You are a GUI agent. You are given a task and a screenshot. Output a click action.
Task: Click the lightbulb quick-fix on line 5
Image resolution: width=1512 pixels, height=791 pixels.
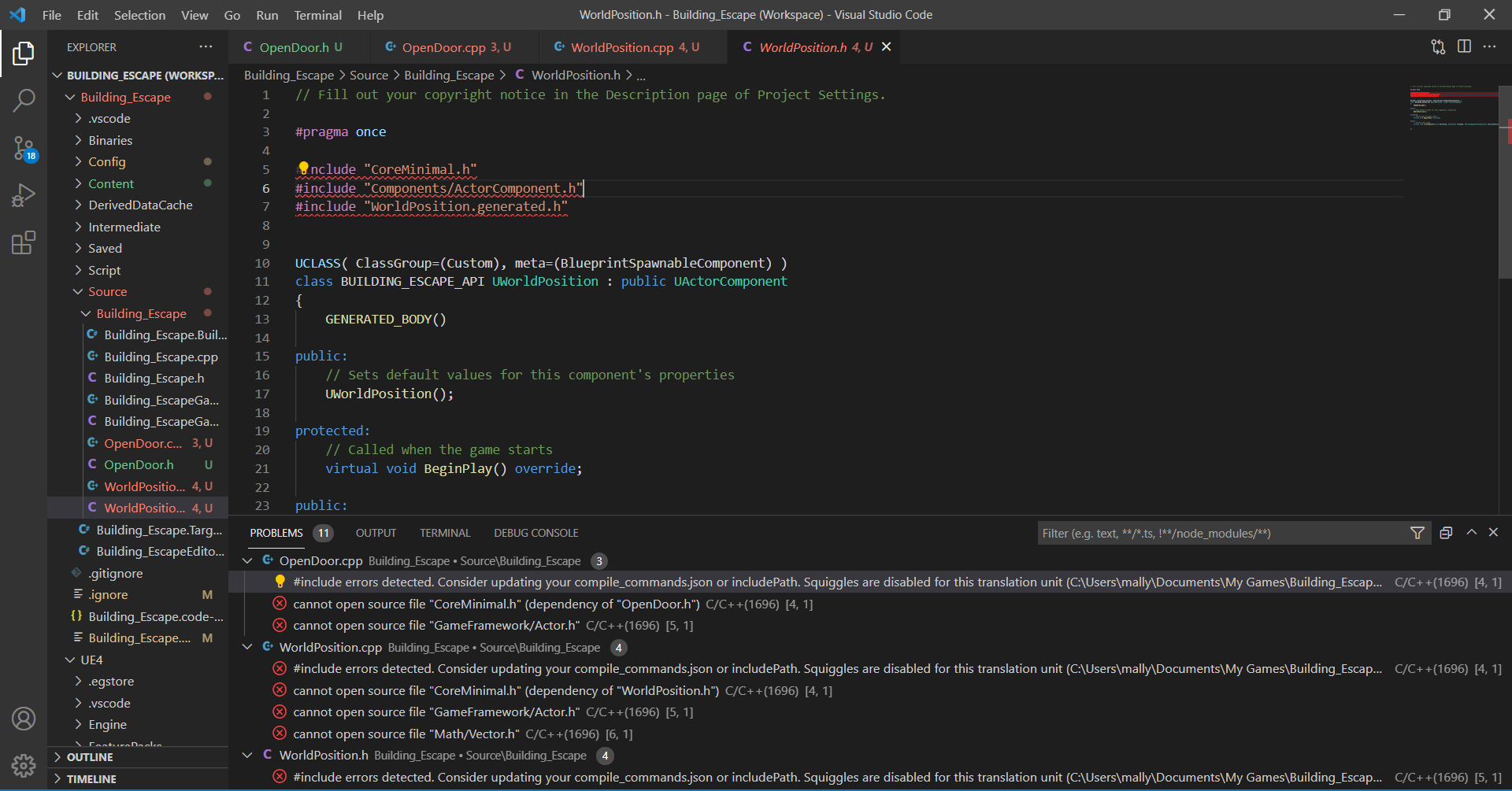pyautogui.click(x=303, y=168)
